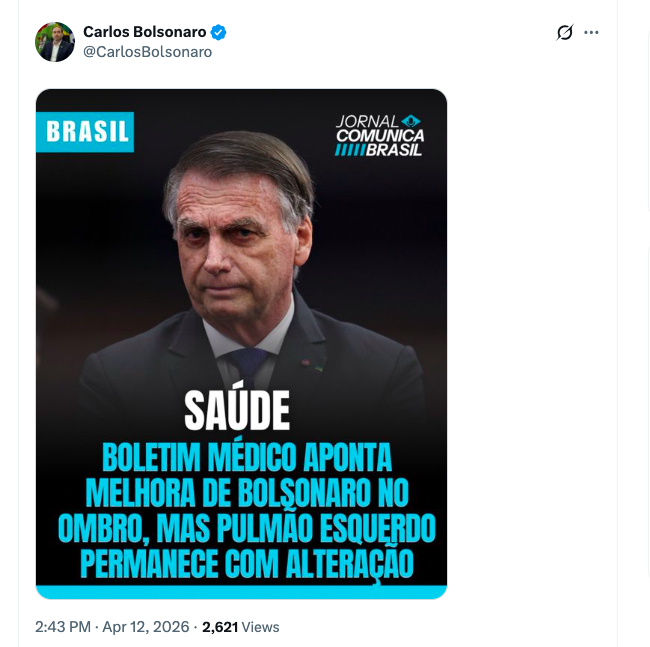Click the Jornal Comunica Brasil logo
The height and width of the screenshot is (647, 650).
coord(379,135)
